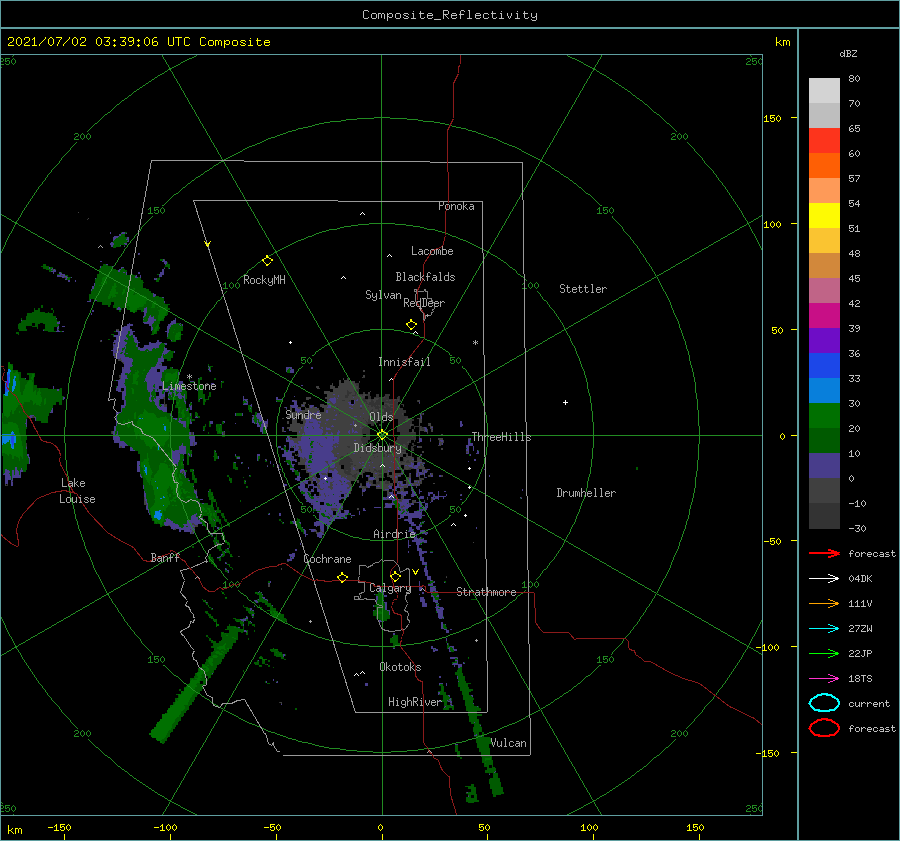
Task: Click the yellow diamond marker below RedDeer
Action: [x=411, y=325]
